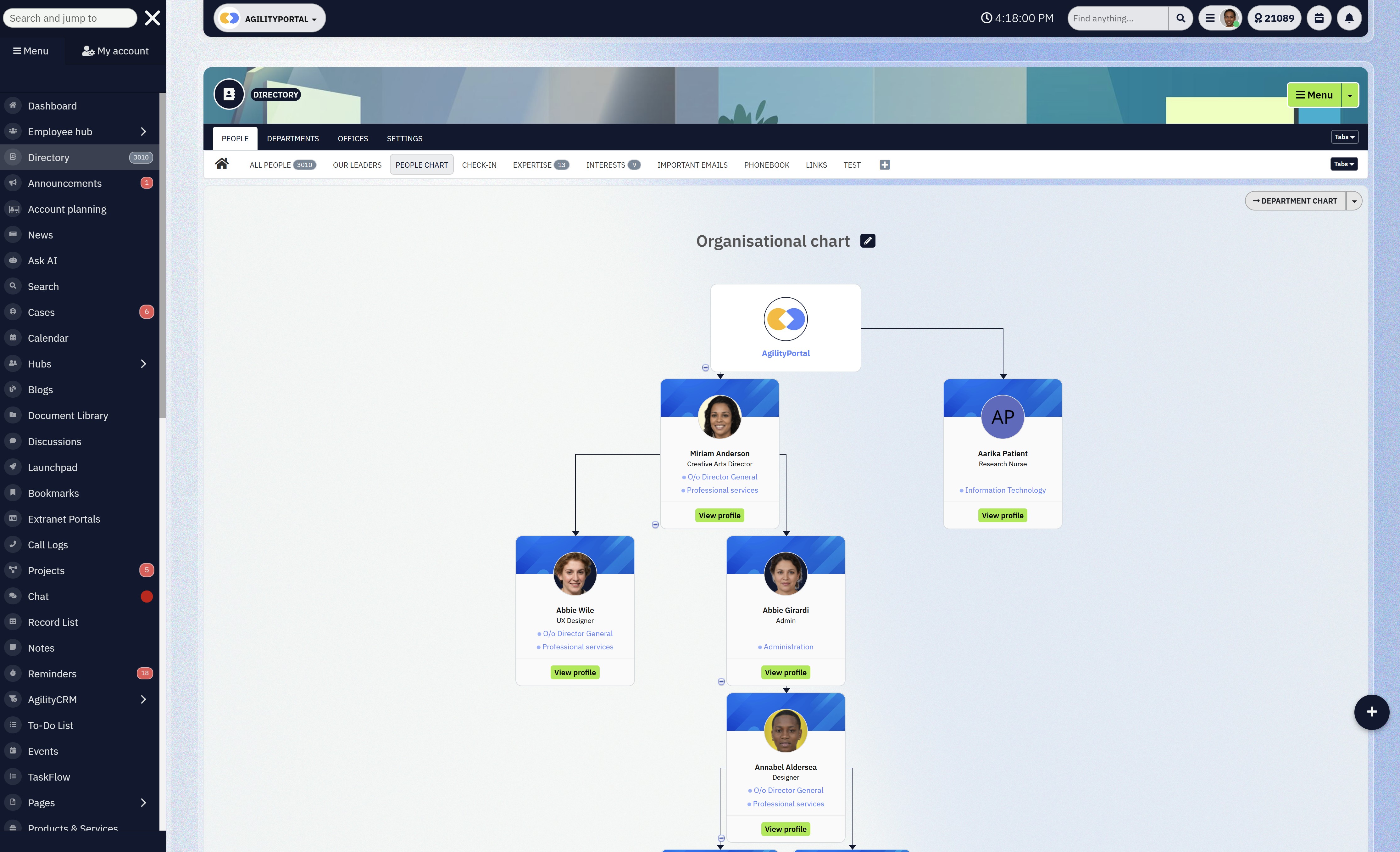Image resolution: width=1400 pixels, height=852 pixels.
Task: Expand the Employee hub submenu
Action: click(x=143, y=132)
